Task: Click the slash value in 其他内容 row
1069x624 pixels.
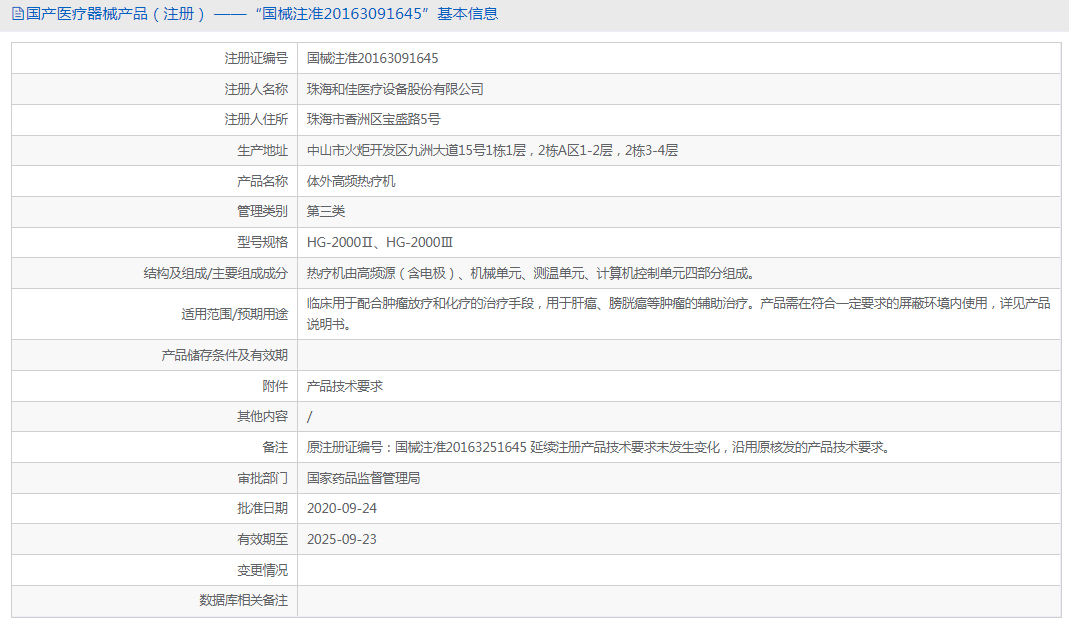Action: 310,417
